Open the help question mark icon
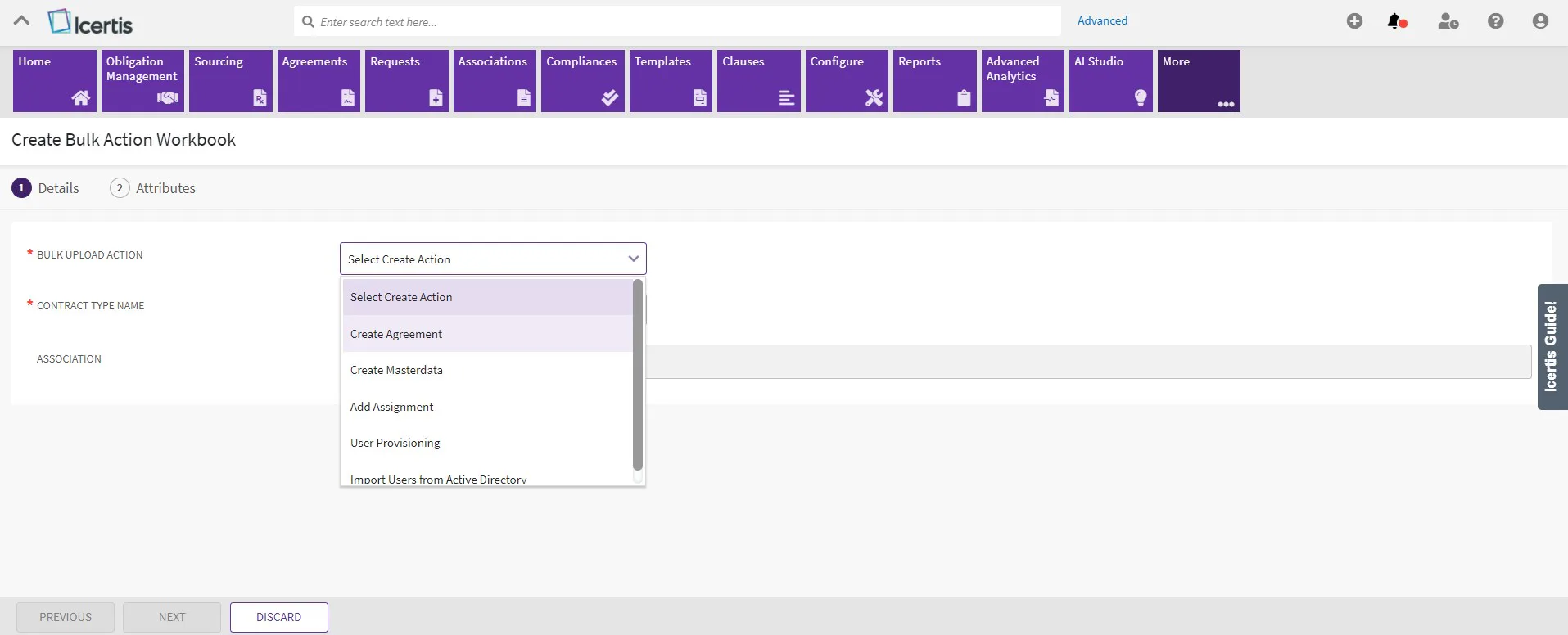The width and height of the screenshot is (1568, 635). [1495, 21]
